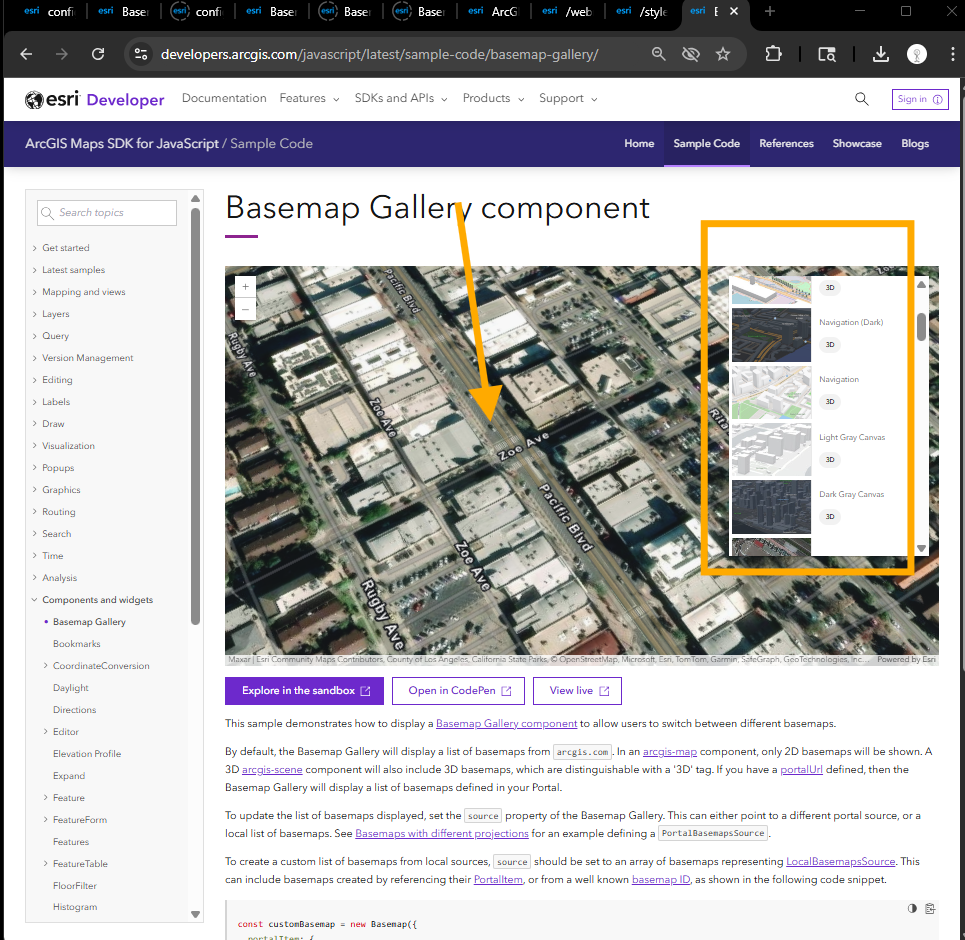Screen dimensions: 965x940
Task: Click the sidebar scroll-down arrow
Action: point(195,914)
